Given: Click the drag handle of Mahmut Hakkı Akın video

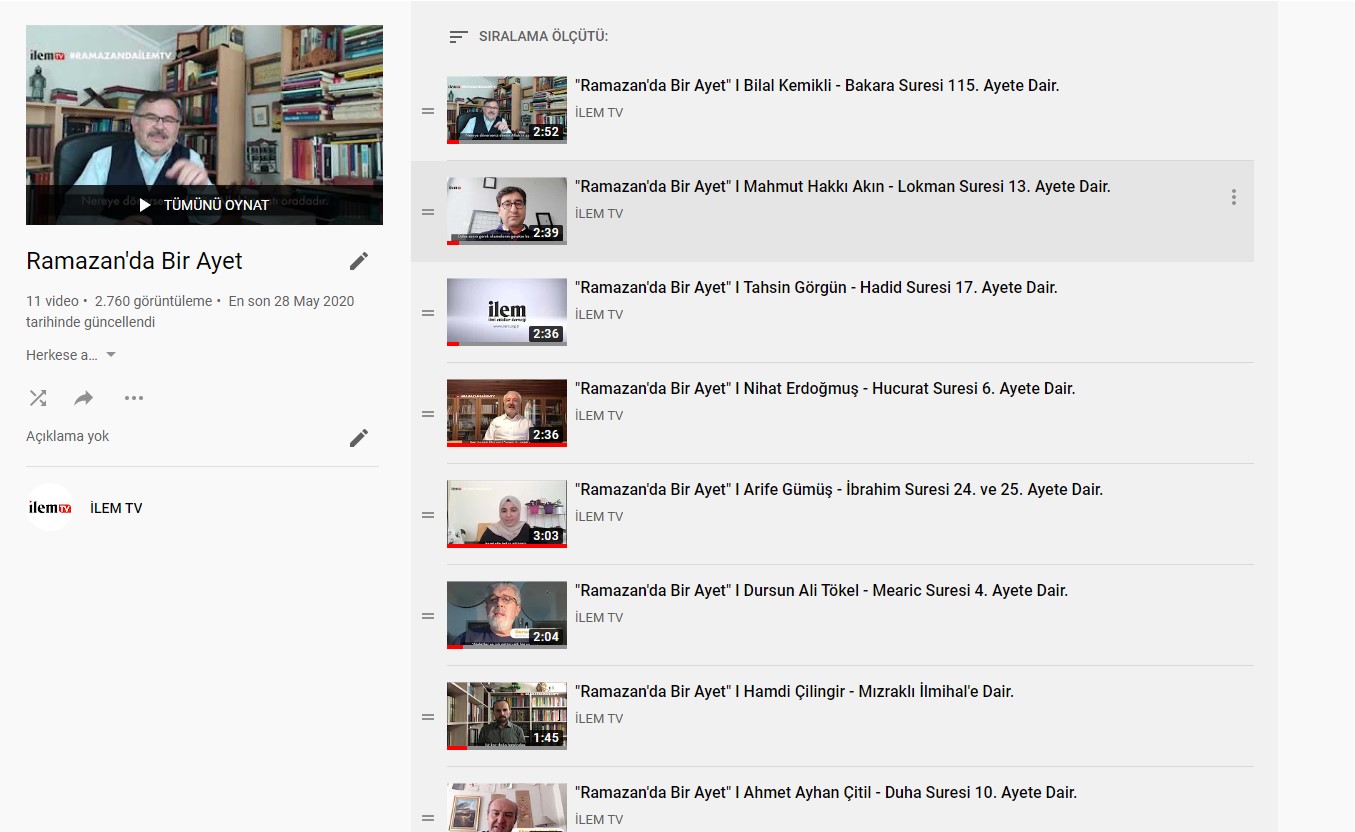Looking at the screenshot, I should 428,212.
